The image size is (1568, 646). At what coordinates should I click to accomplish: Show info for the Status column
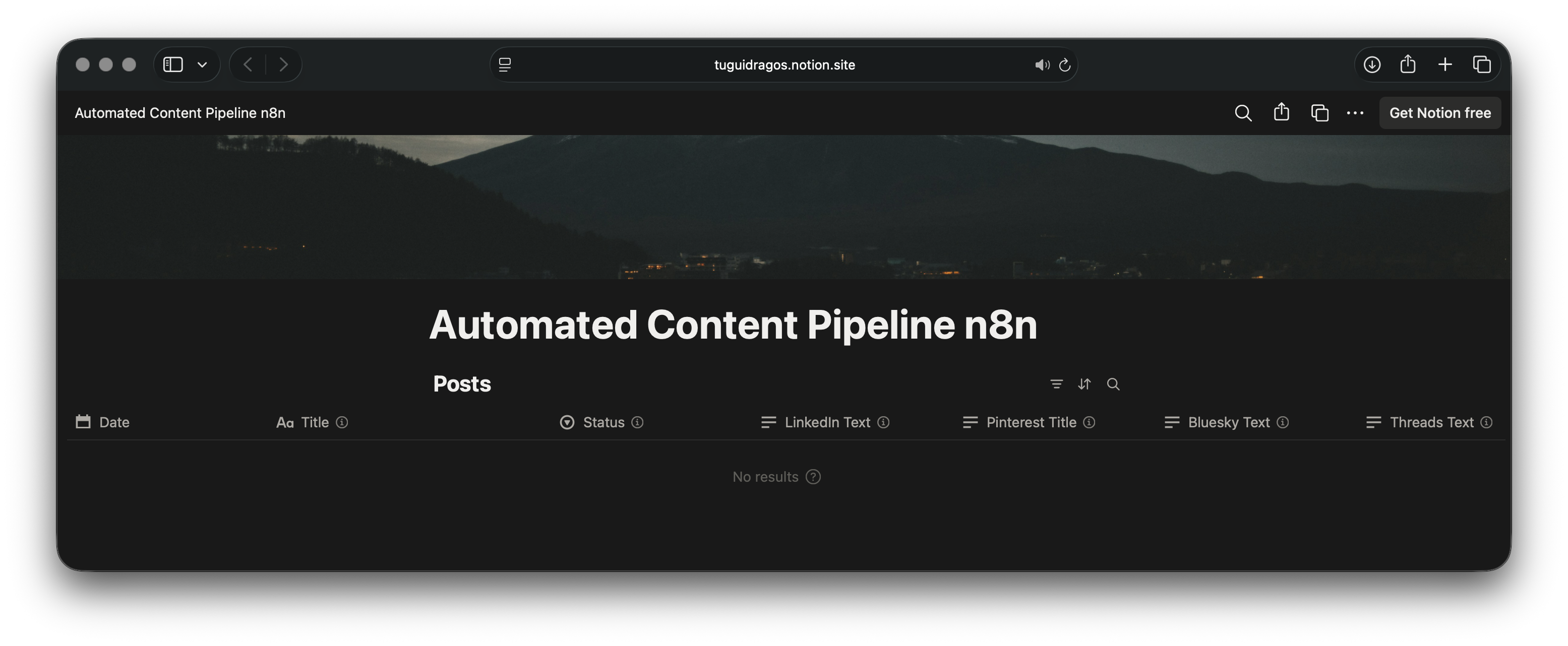[x=637, y=422]
